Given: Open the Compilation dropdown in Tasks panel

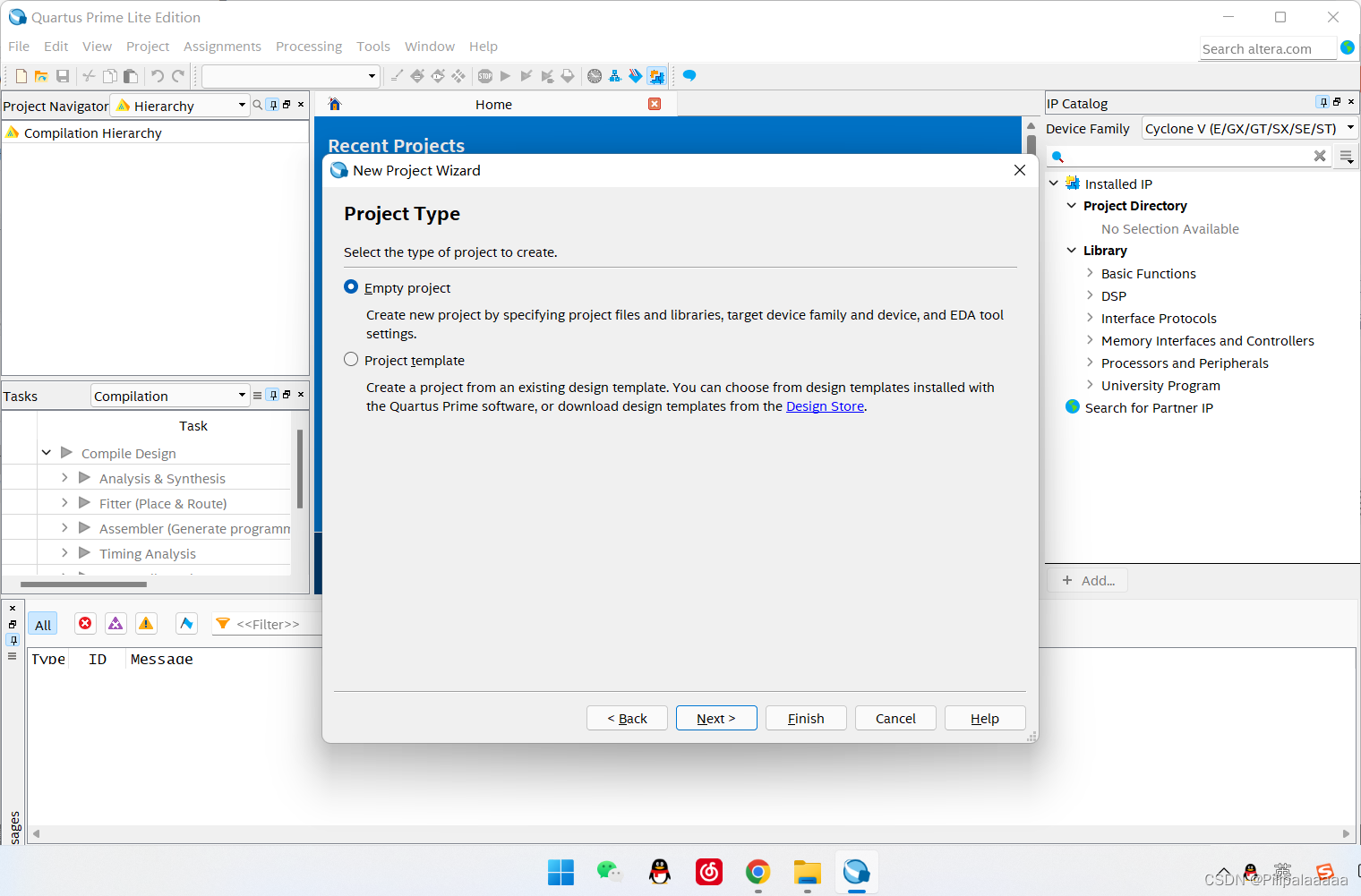Looking at the screenshot, I should [x=170, y=396].
